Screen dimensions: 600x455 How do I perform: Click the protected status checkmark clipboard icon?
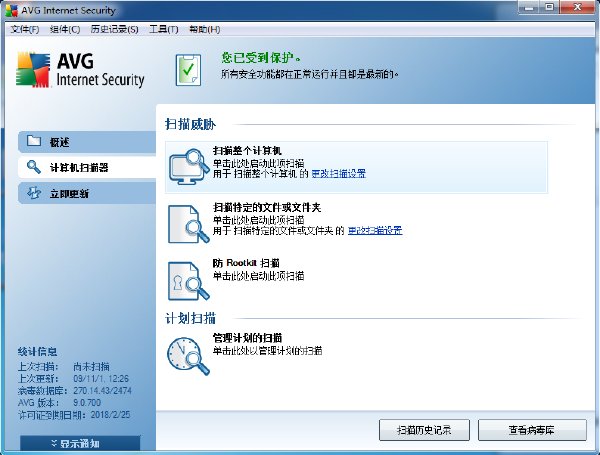click(188, 70)
